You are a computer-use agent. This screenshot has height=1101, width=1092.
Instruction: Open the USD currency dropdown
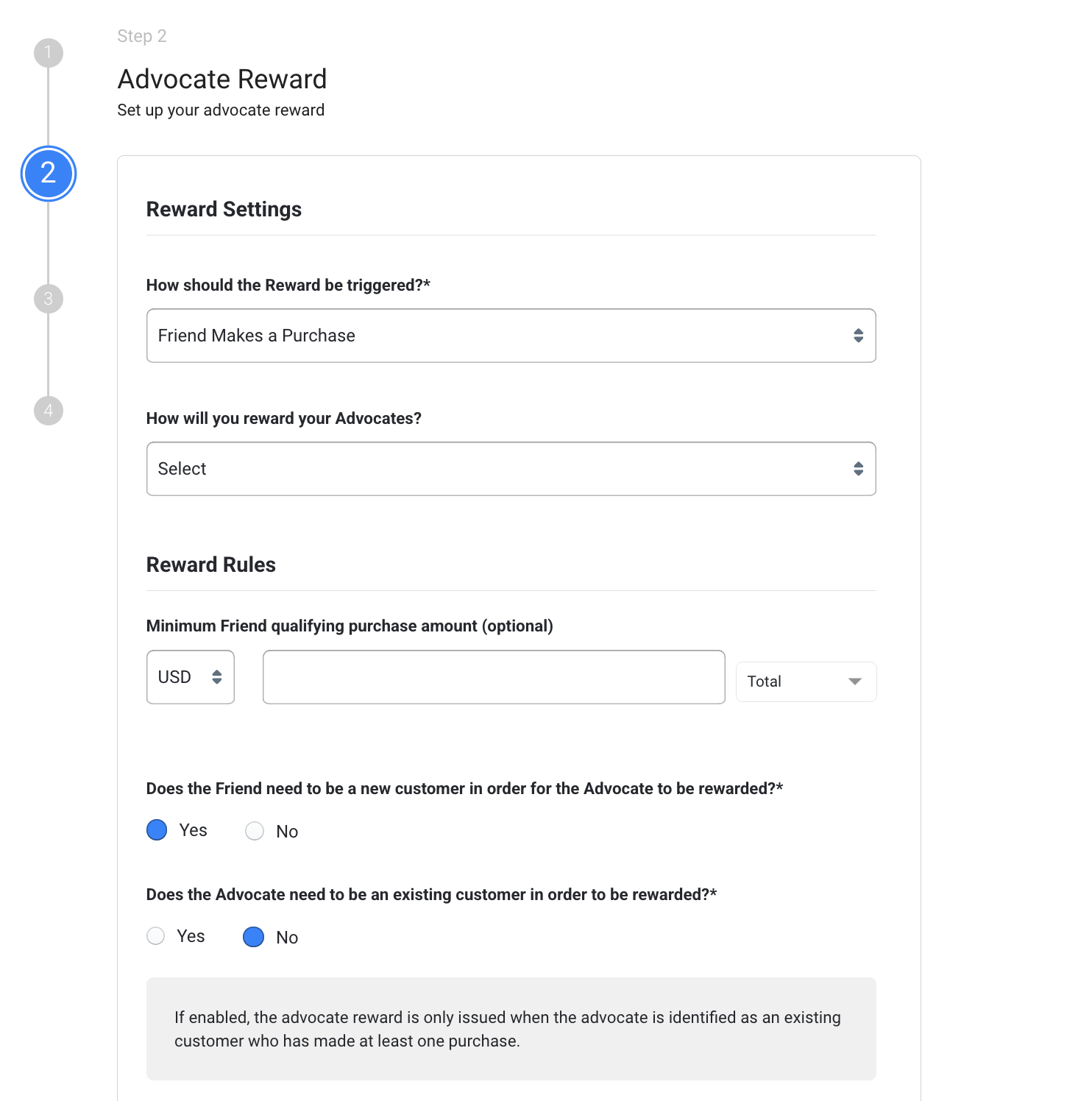point(191,677)
